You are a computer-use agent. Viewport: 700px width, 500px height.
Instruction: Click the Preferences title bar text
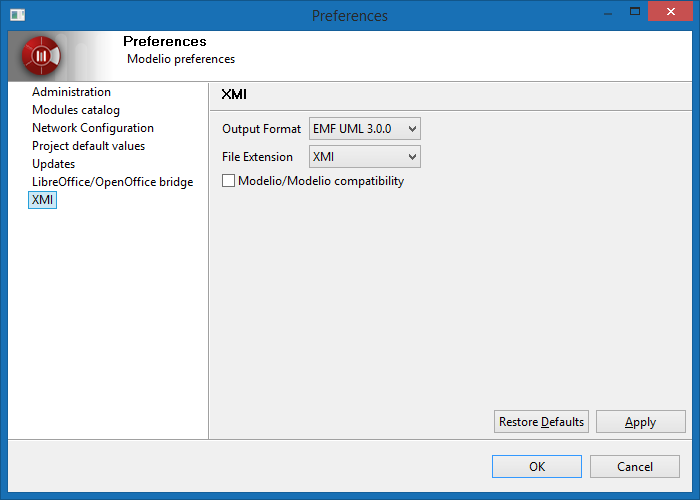[350, 16]
